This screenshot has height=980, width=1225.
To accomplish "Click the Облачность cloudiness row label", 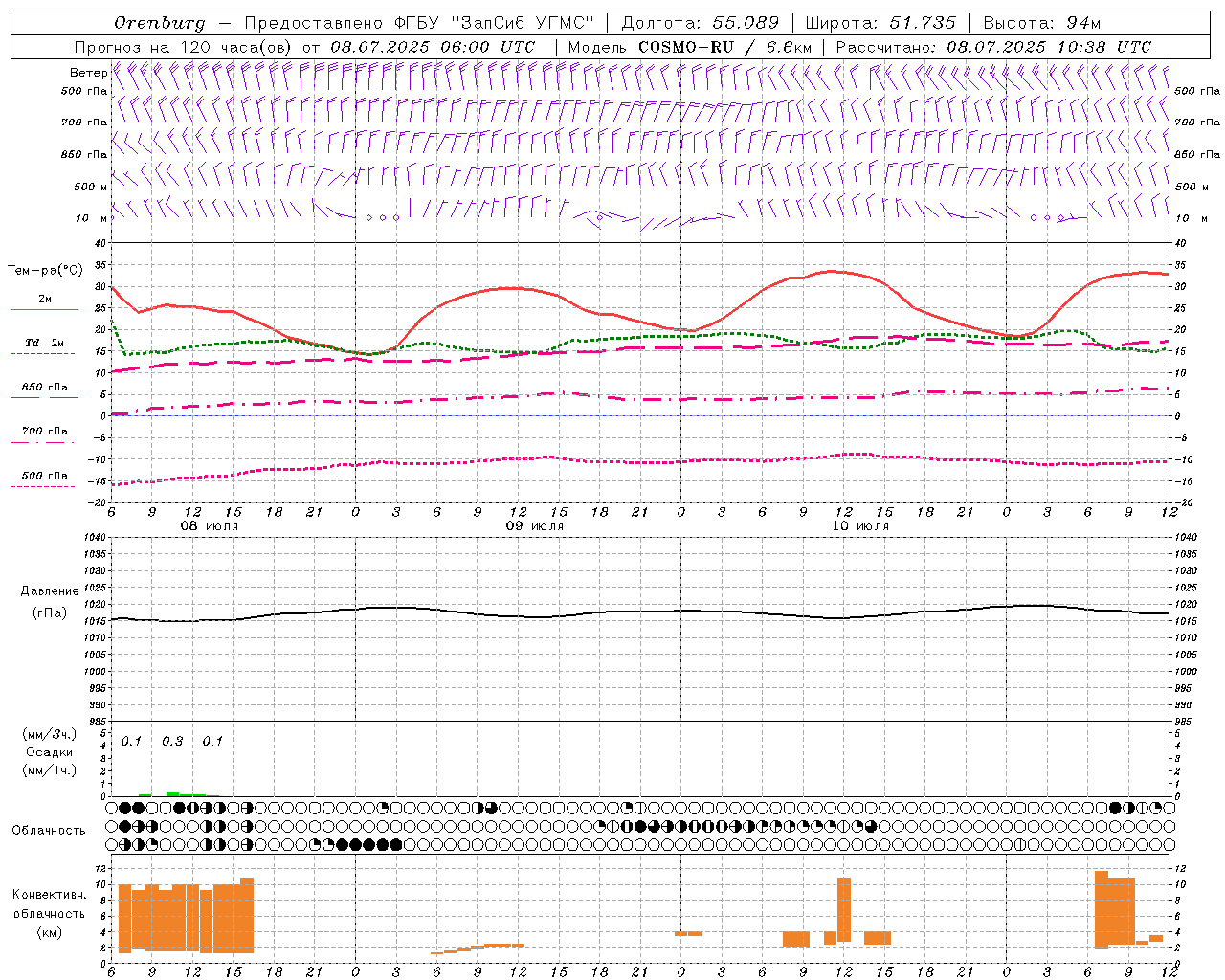I will click(49, 830).
